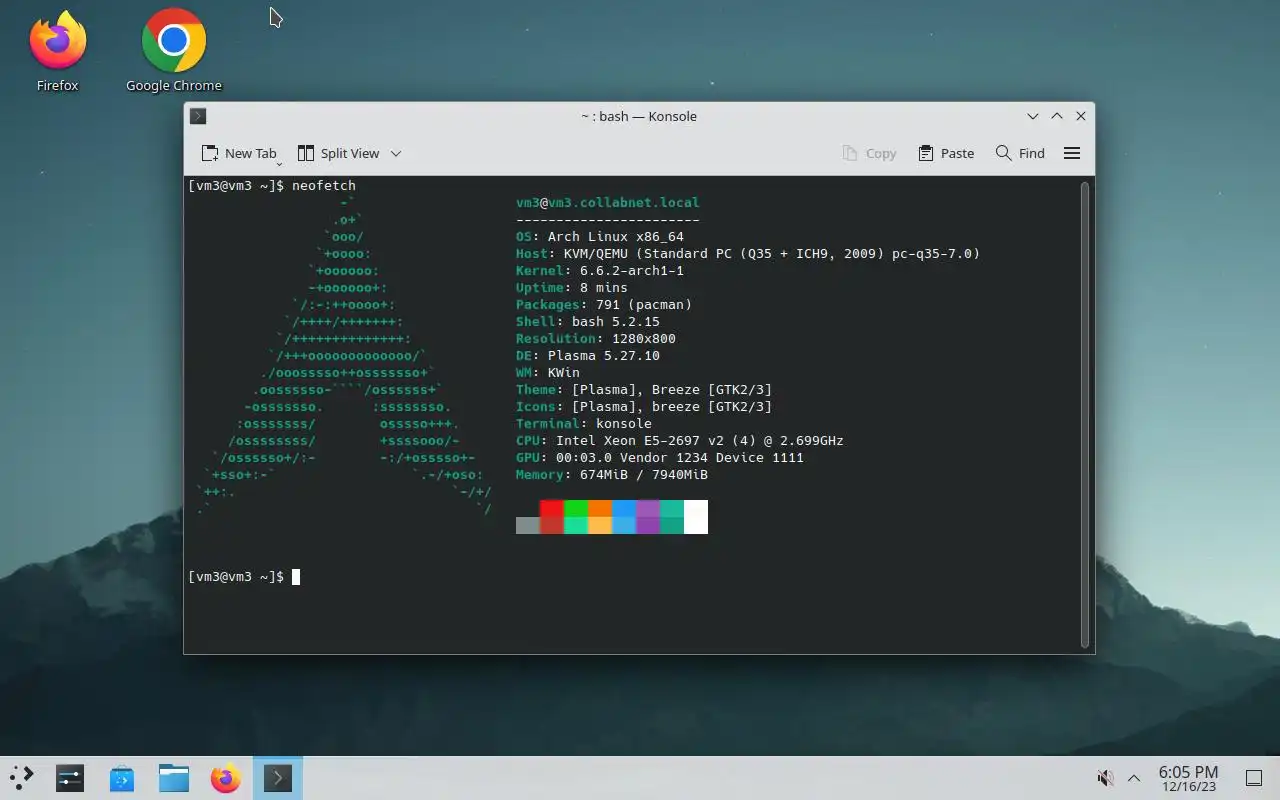Click the Split View button
1280x800 pixels.
(x=338, y=153)
